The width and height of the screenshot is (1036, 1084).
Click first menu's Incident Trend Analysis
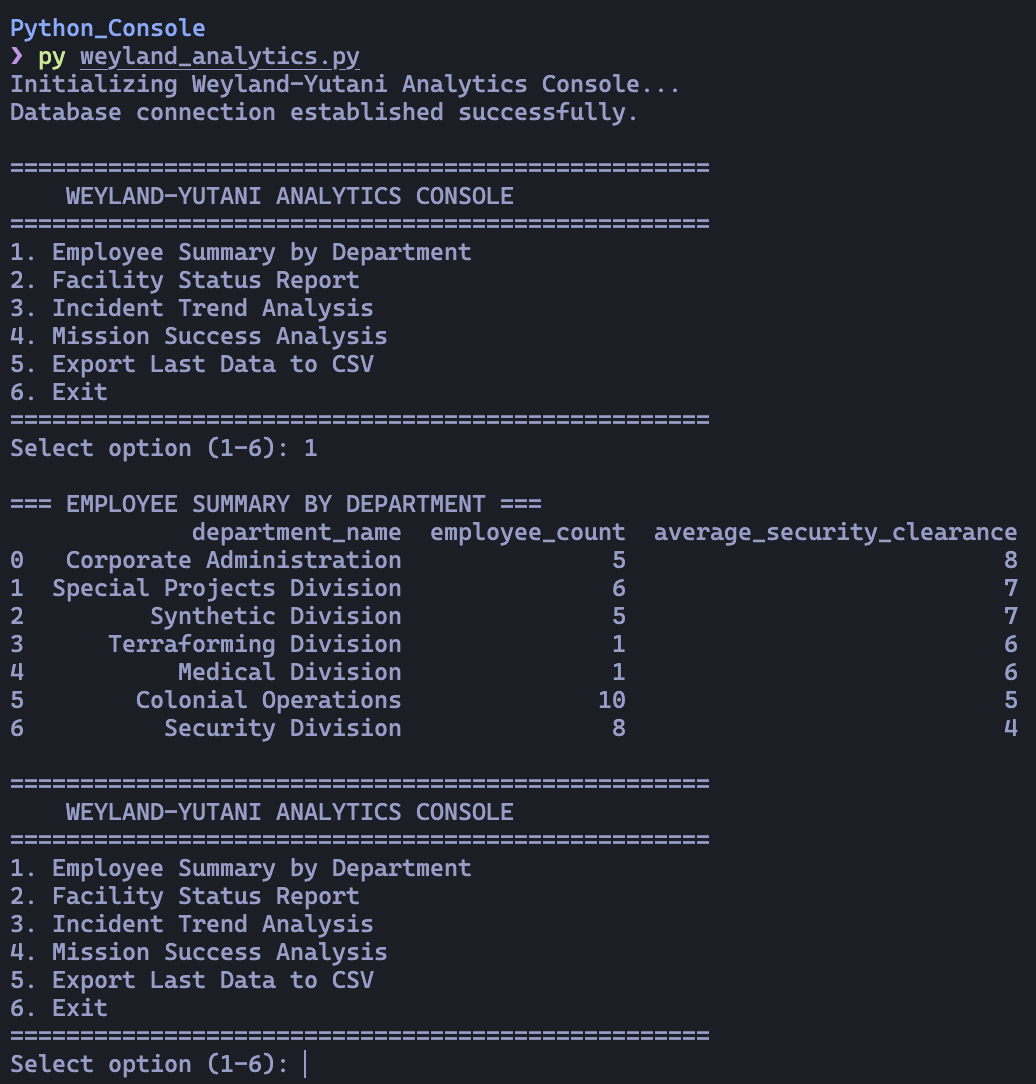click(x=191, y=308)
